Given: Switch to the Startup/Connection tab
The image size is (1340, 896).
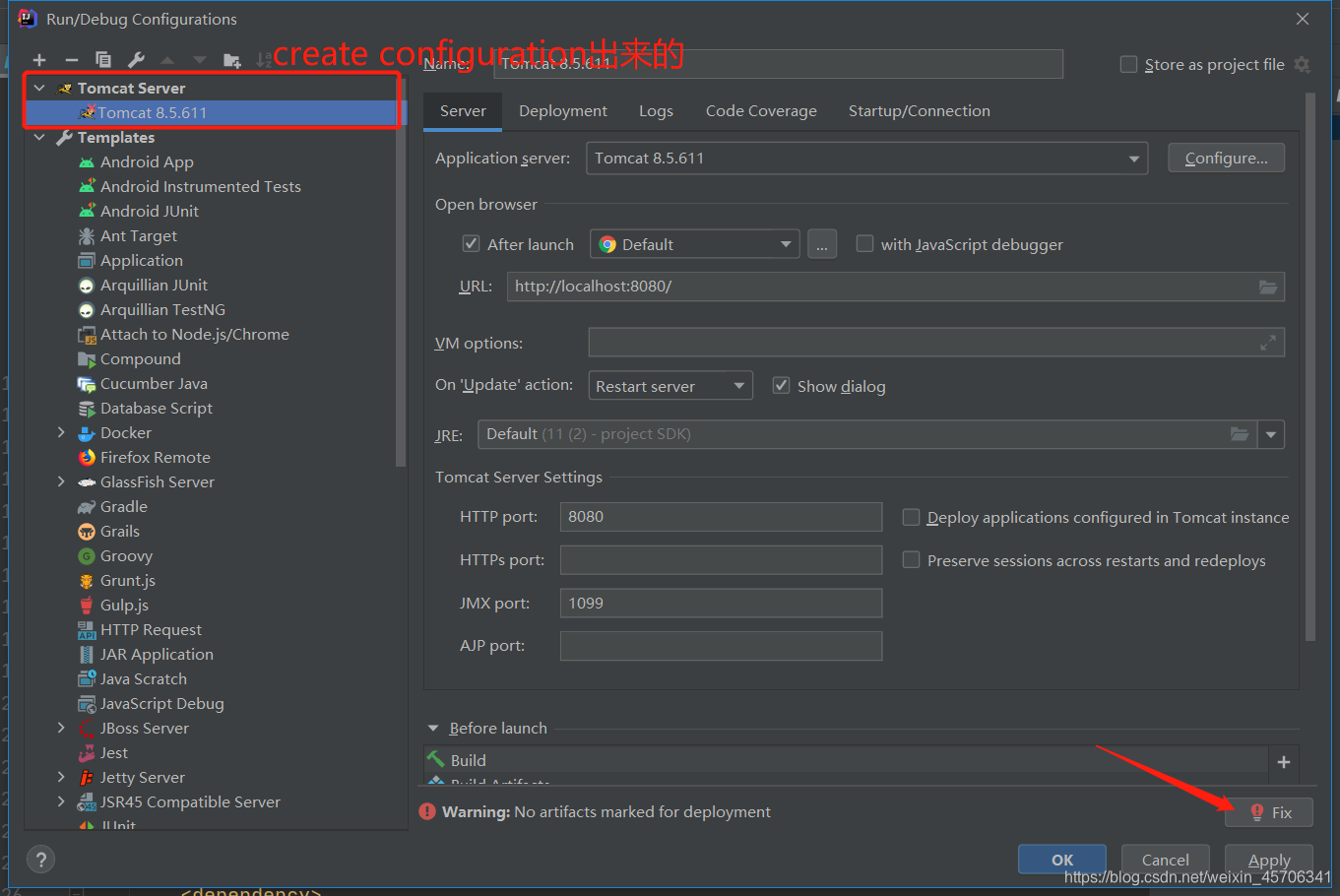Looking at the screenshot, I should (x=920, y=111).
